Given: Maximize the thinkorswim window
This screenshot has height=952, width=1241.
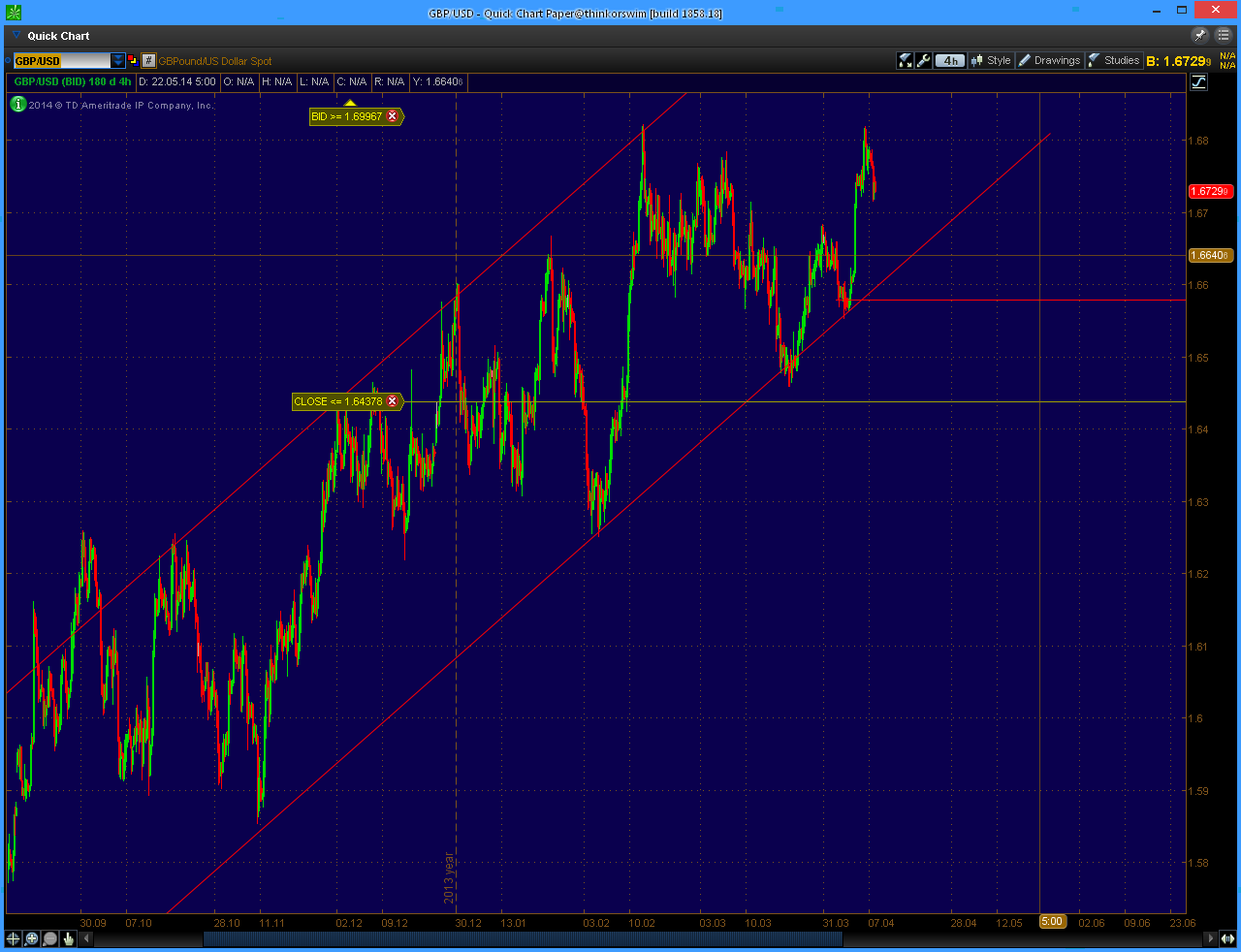Looking at the screenshot, I should pos(1182,10).
